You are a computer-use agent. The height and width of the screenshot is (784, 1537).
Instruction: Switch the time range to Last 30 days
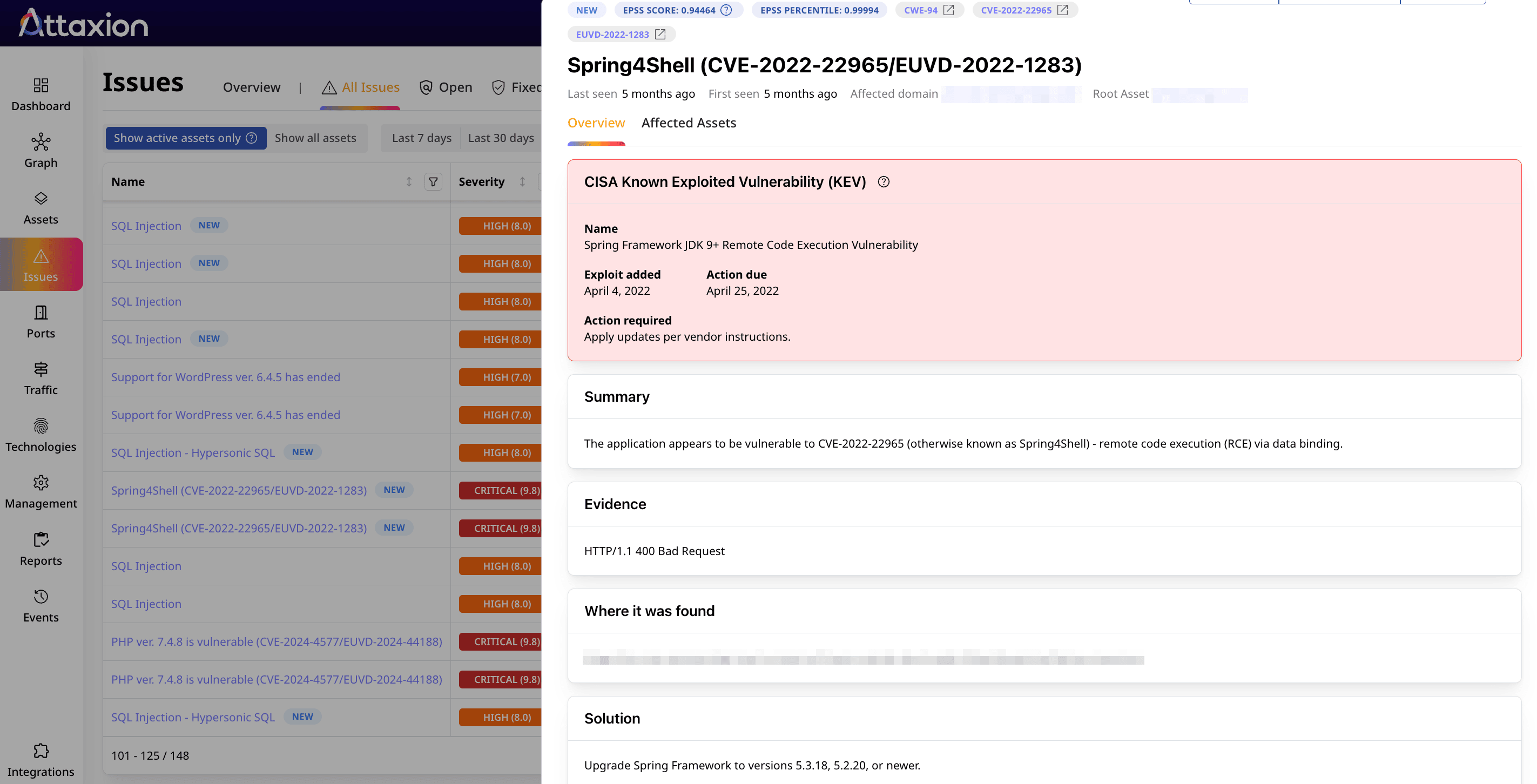[501, 138]
